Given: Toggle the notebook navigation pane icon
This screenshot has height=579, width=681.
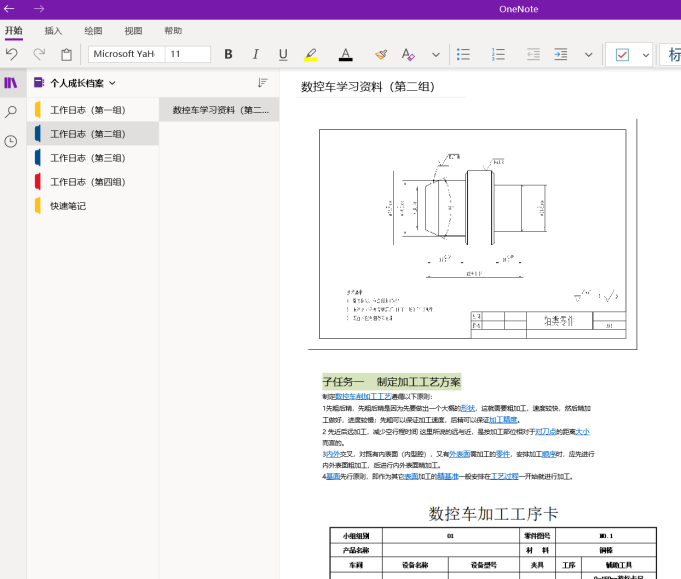Looking at the screenshot, I should 11,83.
